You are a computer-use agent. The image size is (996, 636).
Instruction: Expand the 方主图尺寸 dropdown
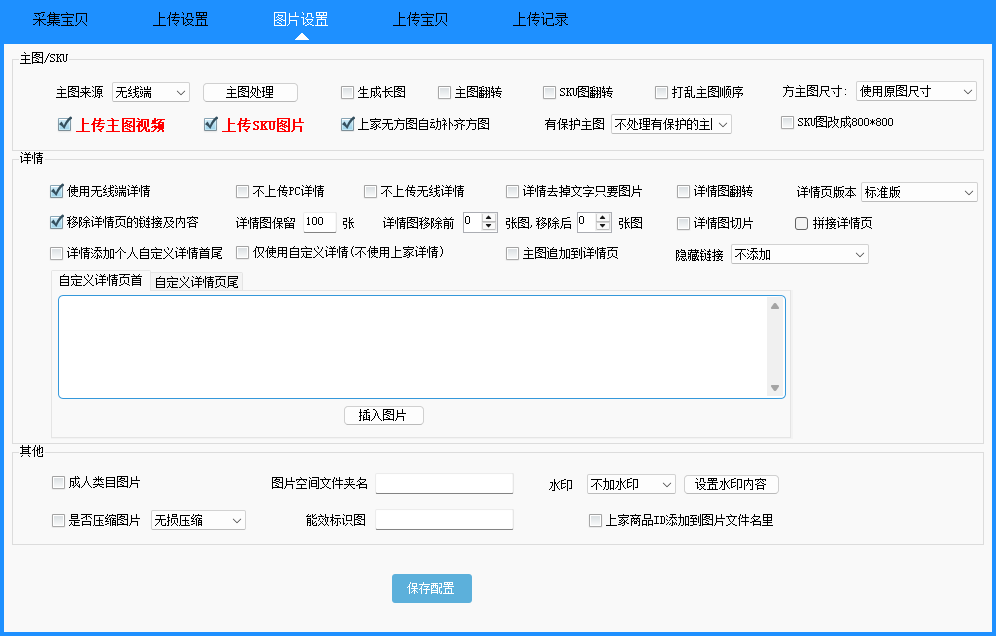(915, 91)
